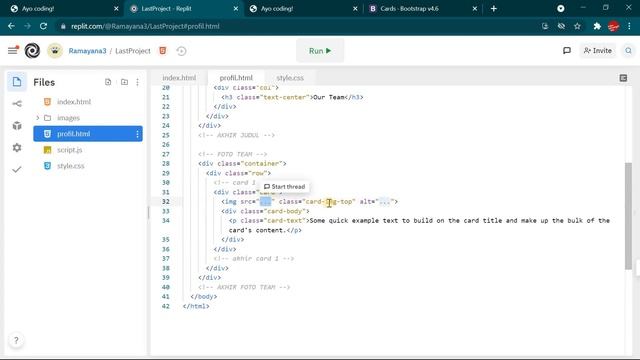The height and width of the screenshot is (360, 640).
Task: Click the Invite button
Action: (598, 51)
